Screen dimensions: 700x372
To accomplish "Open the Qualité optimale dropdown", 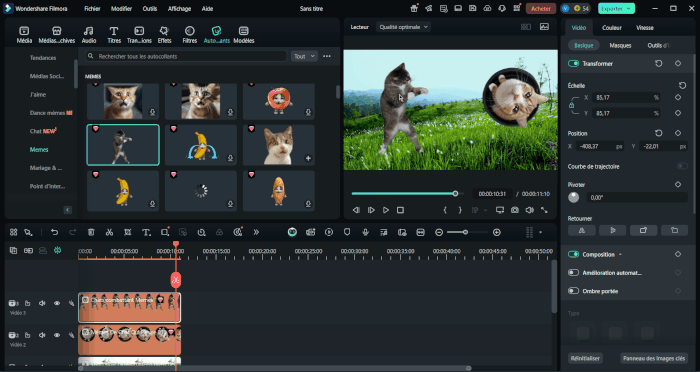I will coord(403,27).
